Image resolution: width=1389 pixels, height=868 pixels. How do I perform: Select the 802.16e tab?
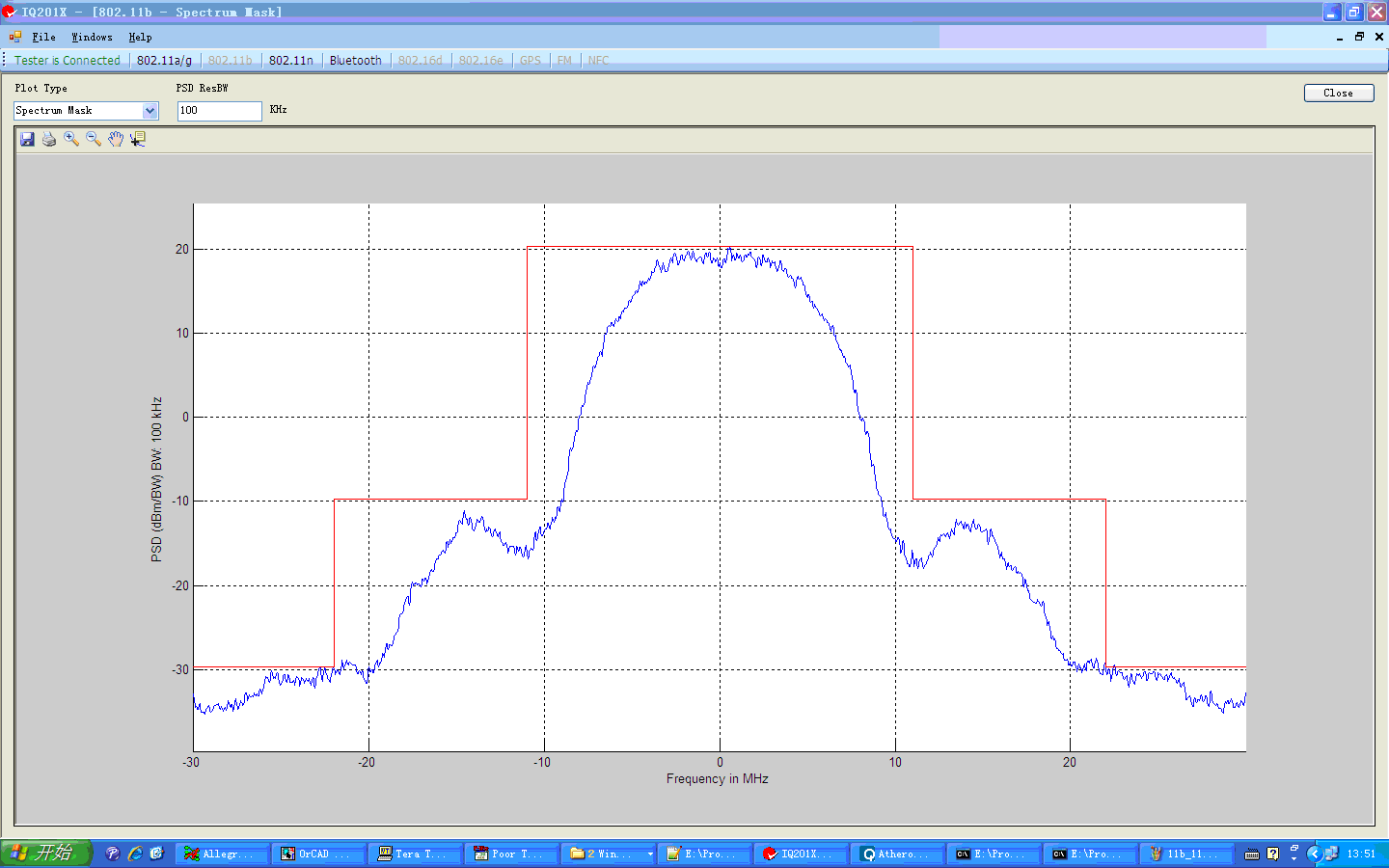[481, 60]
